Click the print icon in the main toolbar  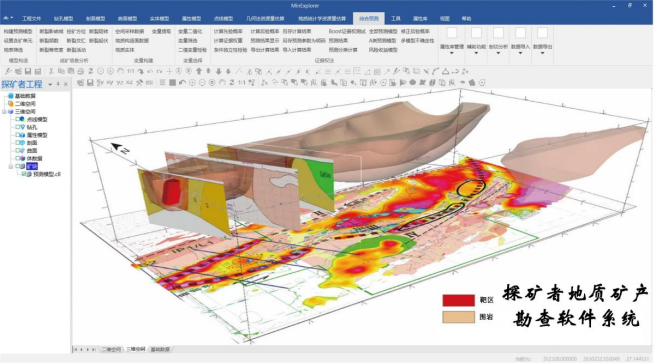click(x=81, y=71)
